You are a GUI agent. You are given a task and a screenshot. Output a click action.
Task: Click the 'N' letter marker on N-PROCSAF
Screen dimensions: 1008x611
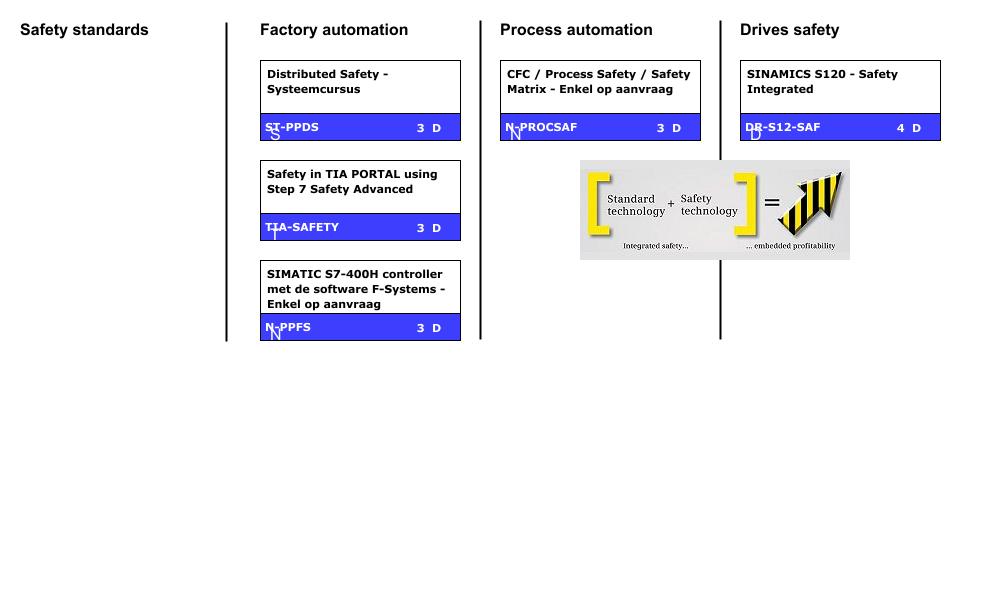pyautogui.click(x=515, y=134)
